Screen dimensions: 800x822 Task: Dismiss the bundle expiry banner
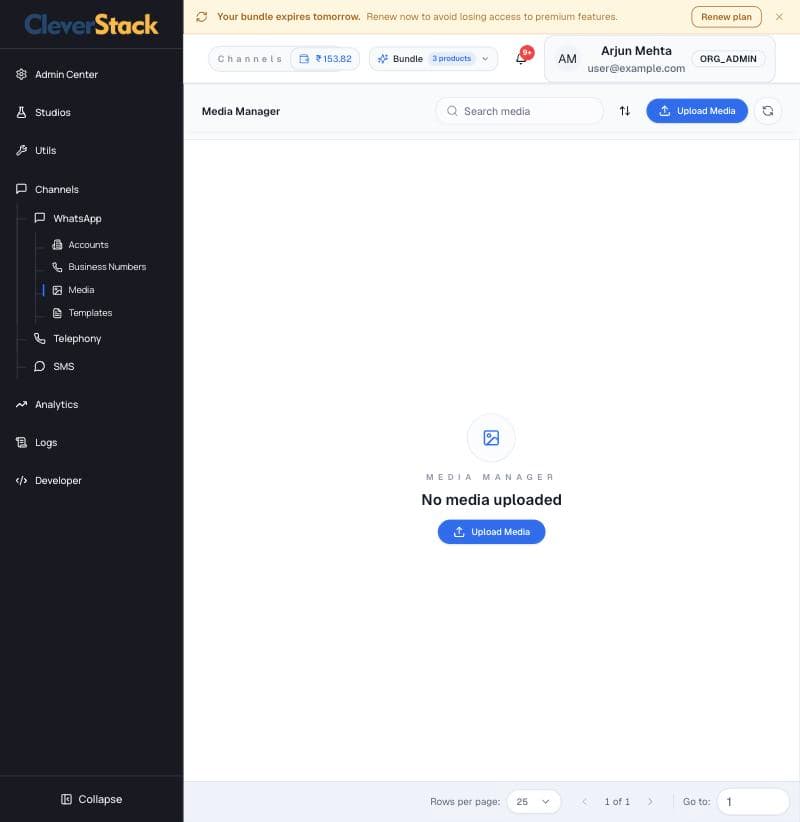pos(779,17)
